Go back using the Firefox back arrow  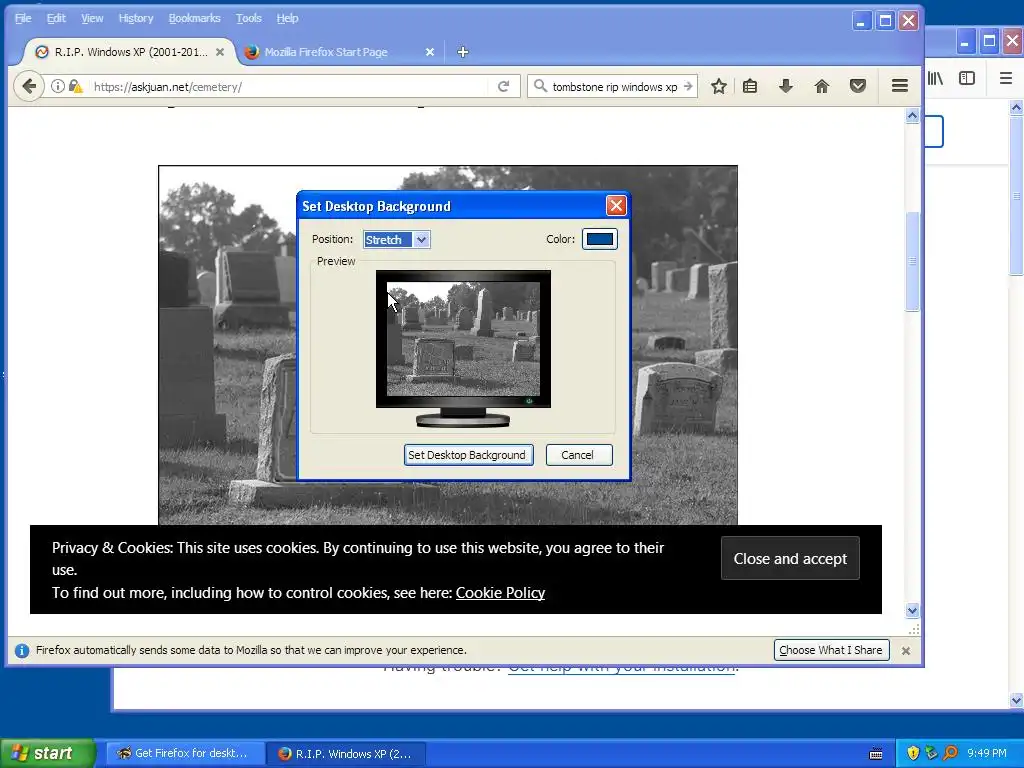point(29,86)
